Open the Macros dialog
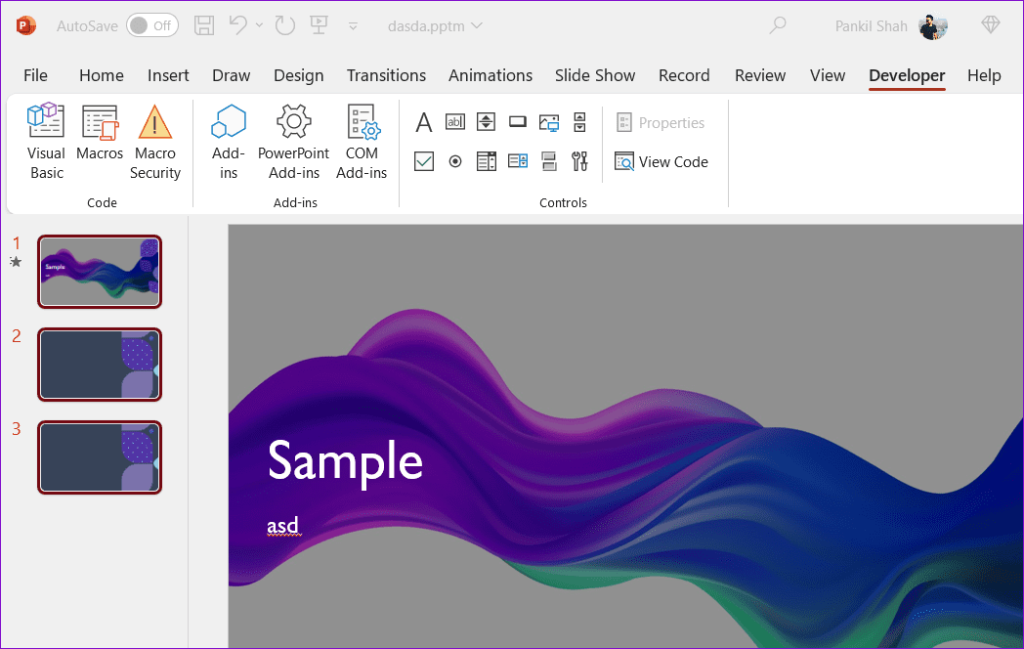 coord(99,140)
